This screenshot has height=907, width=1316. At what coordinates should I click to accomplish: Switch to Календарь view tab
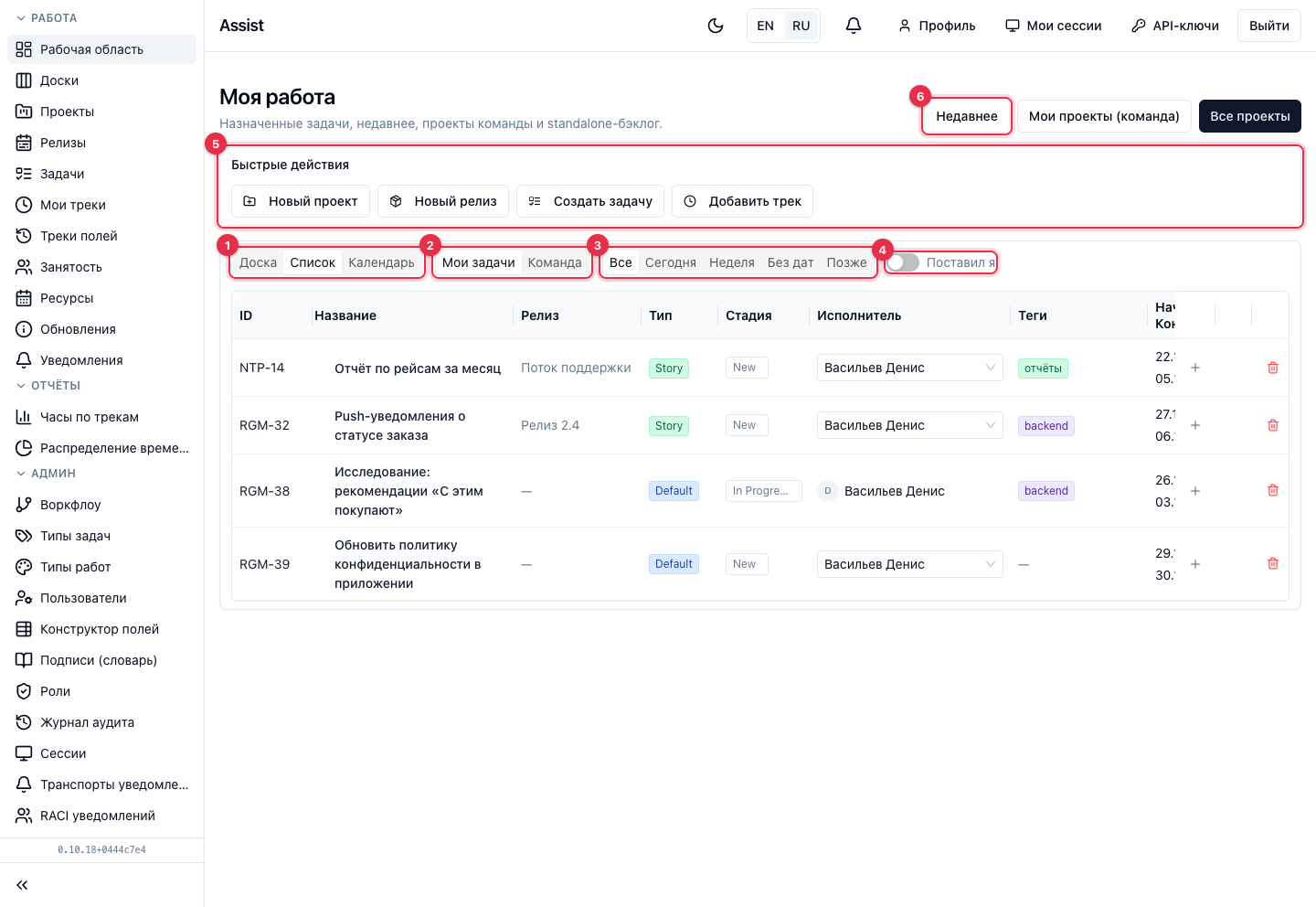[x=381, y=262]
